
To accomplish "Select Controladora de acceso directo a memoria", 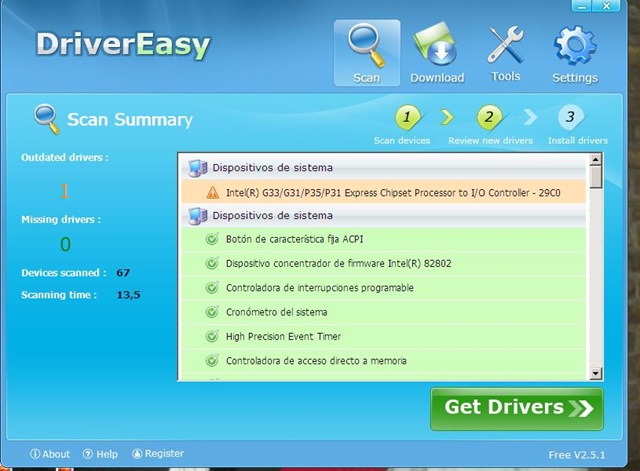I will [384, 361].
